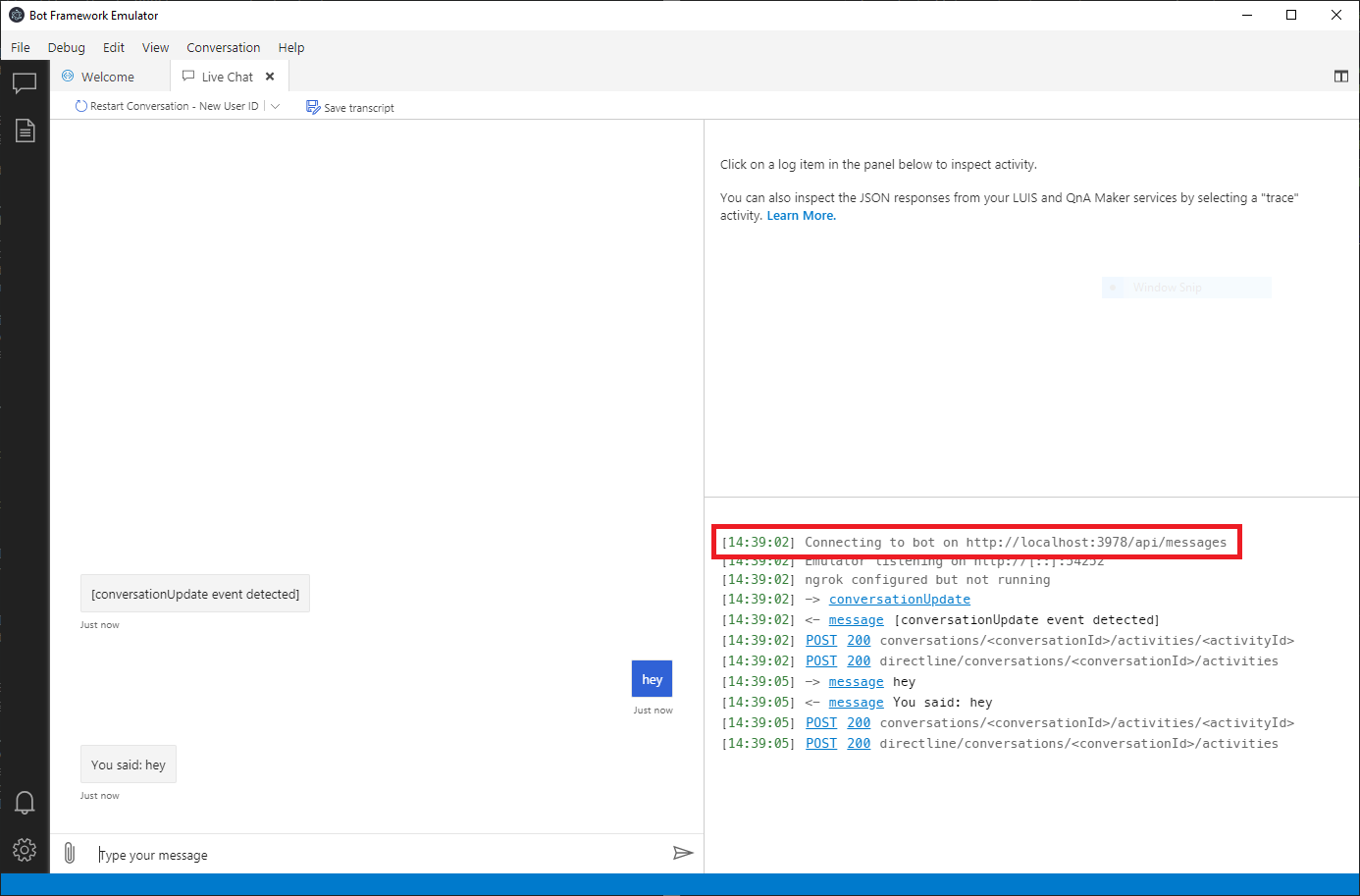1360x896 pixels.
Task: Switch to the Welcome tab
Action: click(110, 77)
